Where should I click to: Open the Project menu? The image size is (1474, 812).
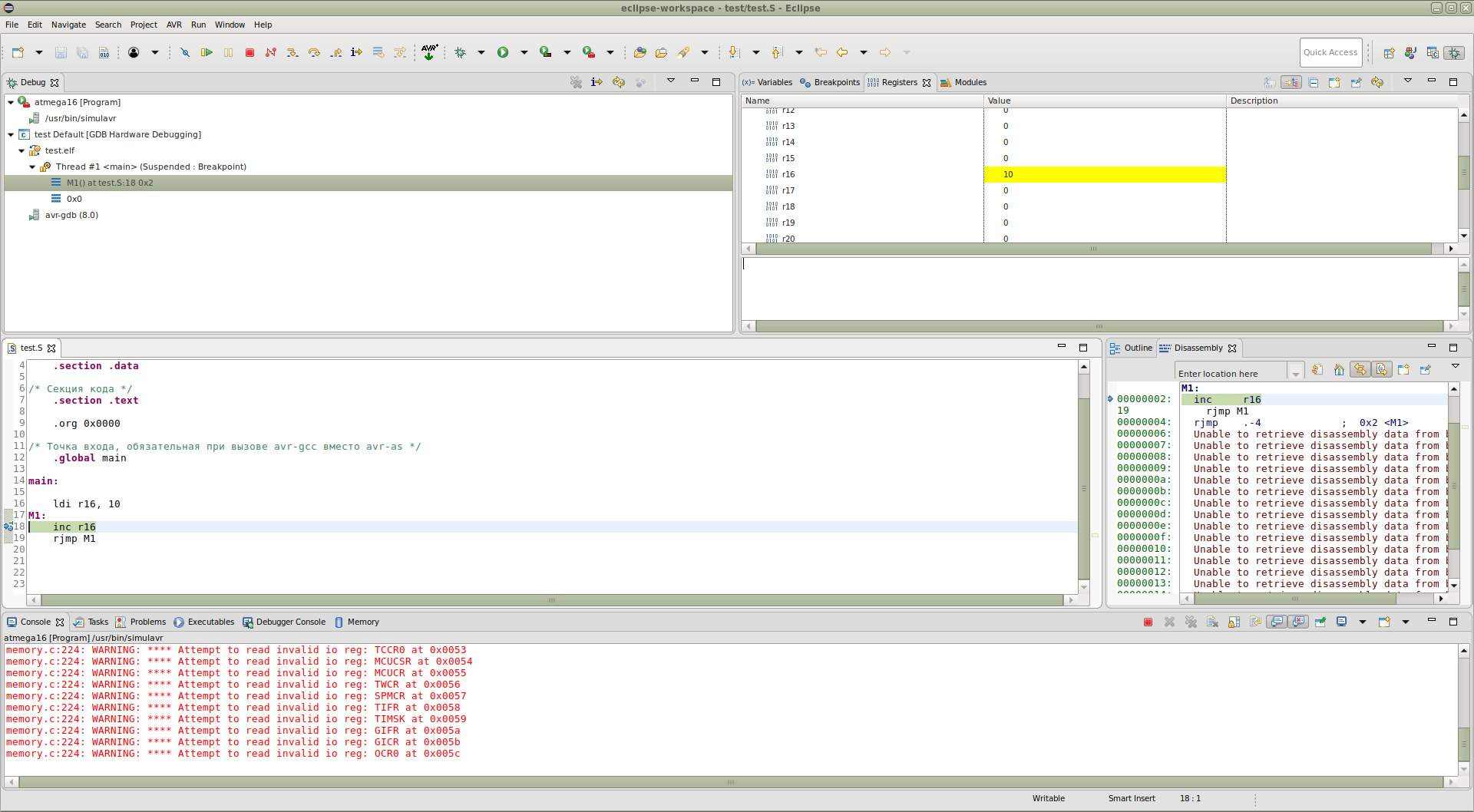144,25
